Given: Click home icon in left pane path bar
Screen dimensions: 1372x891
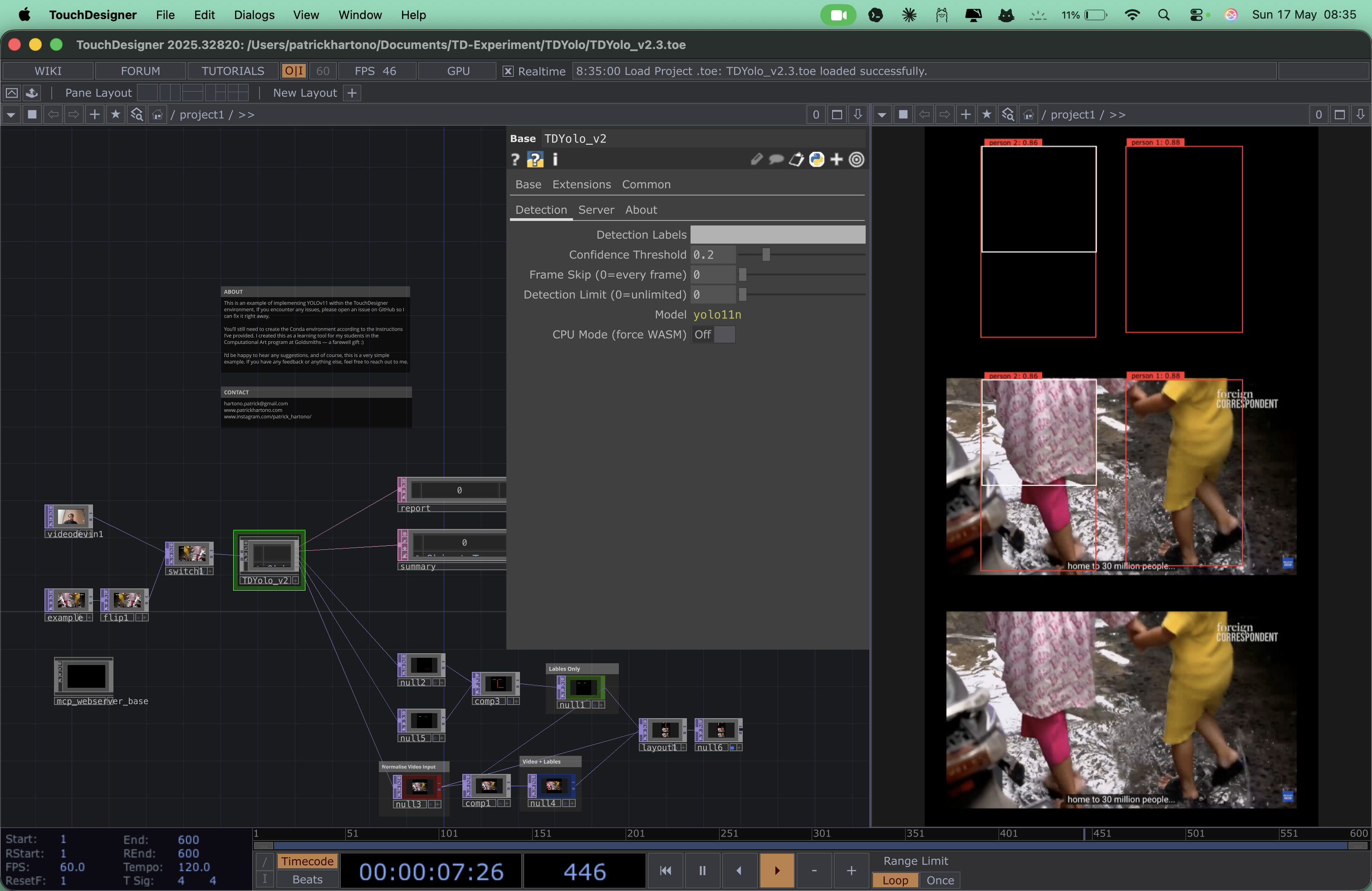Looking at the screenshot, I should 157,115.
